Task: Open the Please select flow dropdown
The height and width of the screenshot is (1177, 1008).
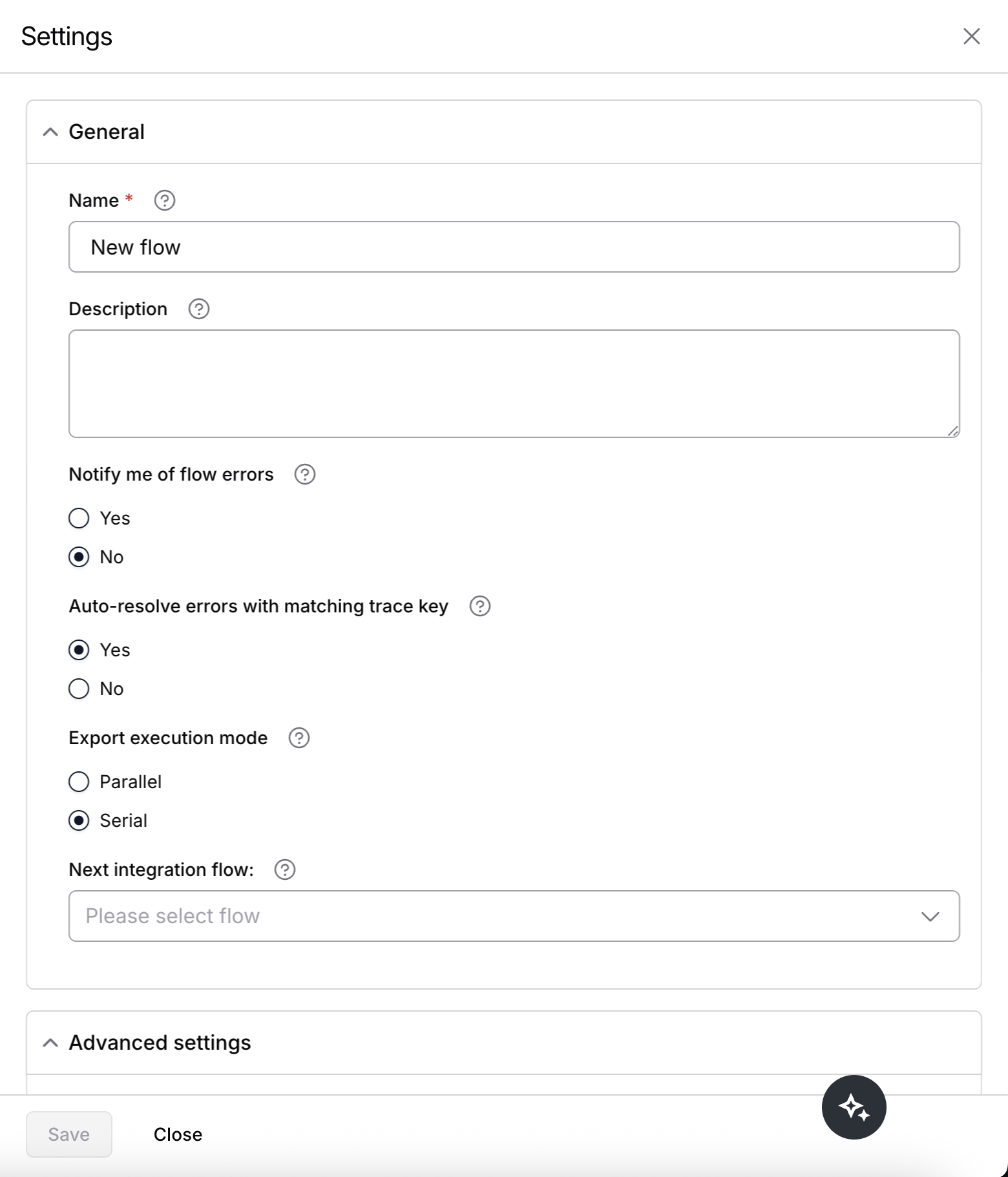Action: tap(514, 916)
